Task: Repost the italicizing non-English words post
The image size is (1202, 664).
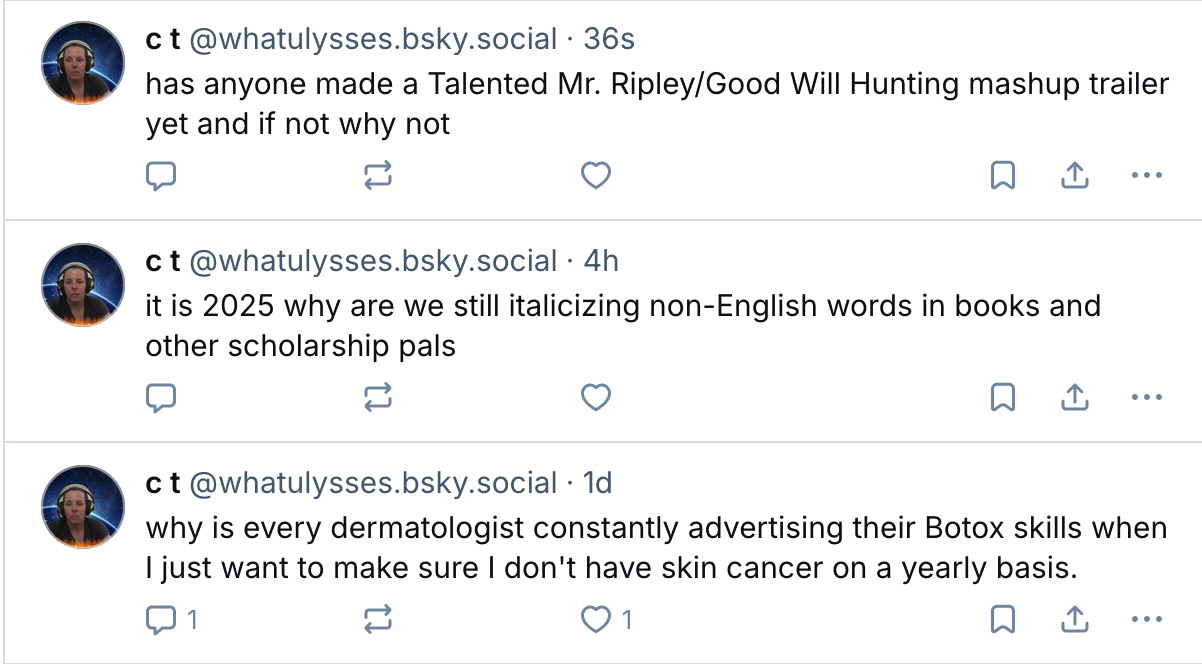Action: coord(378,398)
